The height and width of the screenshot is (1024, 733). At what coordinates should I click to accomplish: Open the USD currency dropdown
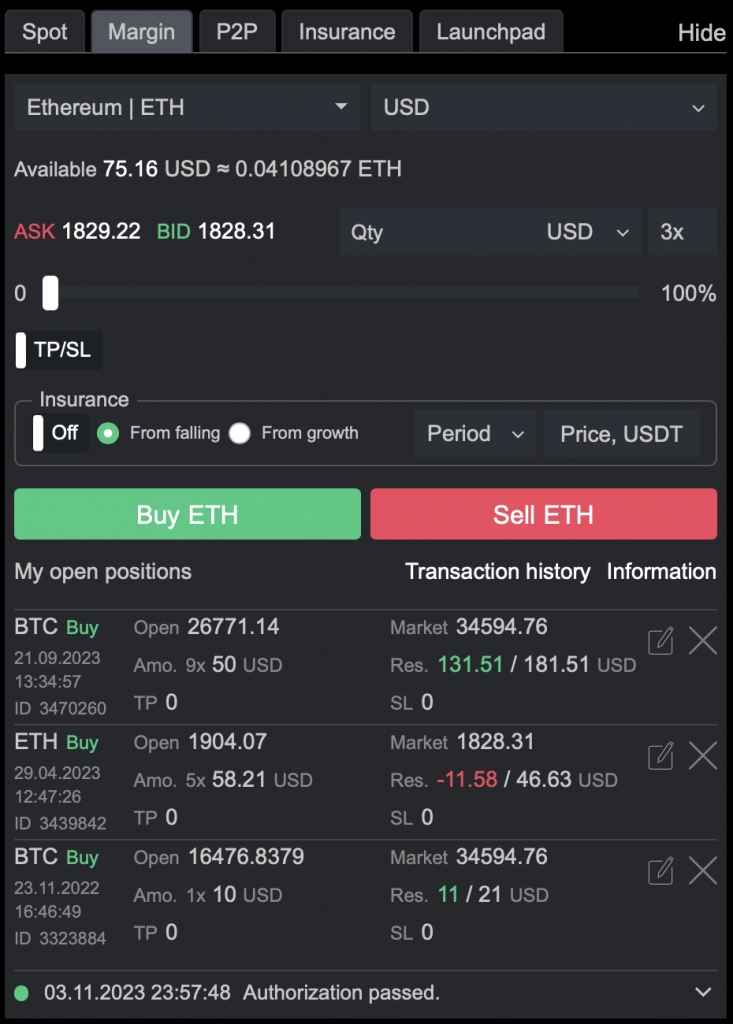coord(544,107)
